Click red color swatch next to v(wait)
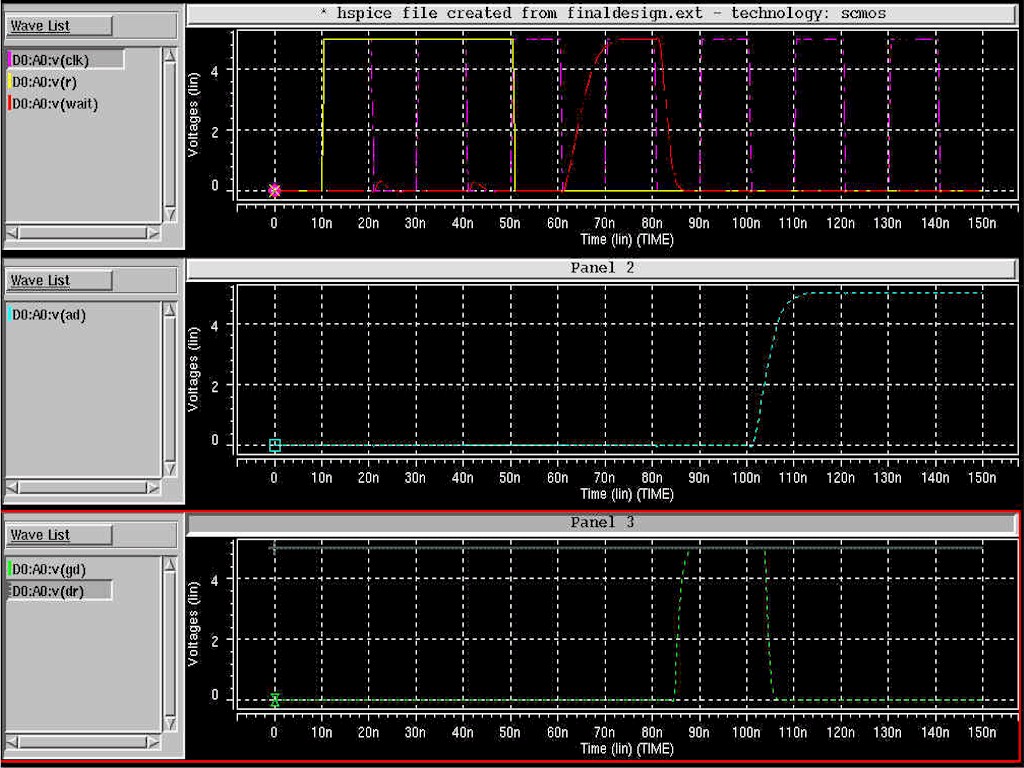The width and height of the screenshot is (1024, 768). click(9, 104)
